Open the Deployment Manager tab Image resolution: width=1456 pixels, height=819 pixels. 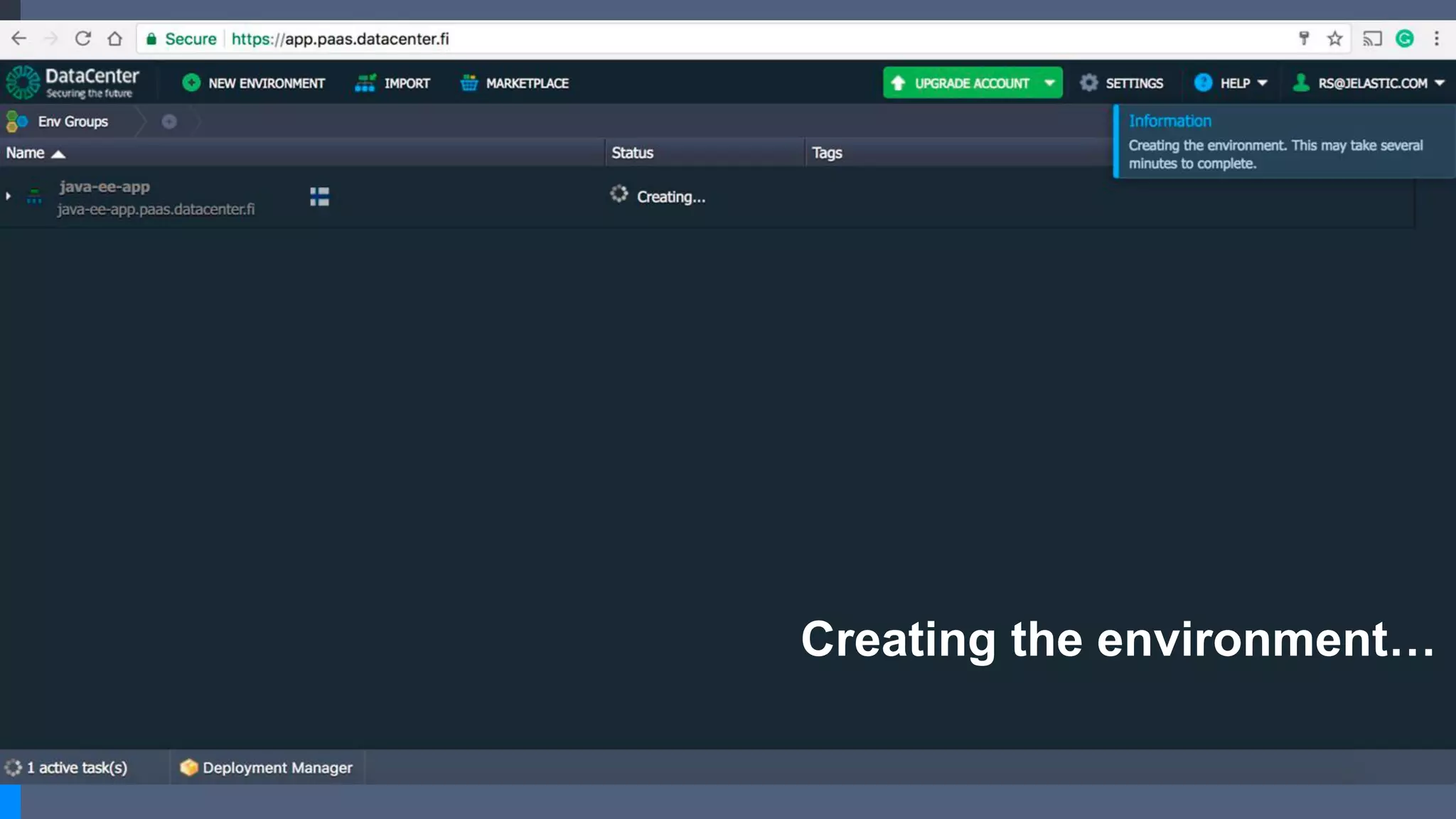point(266,768)
